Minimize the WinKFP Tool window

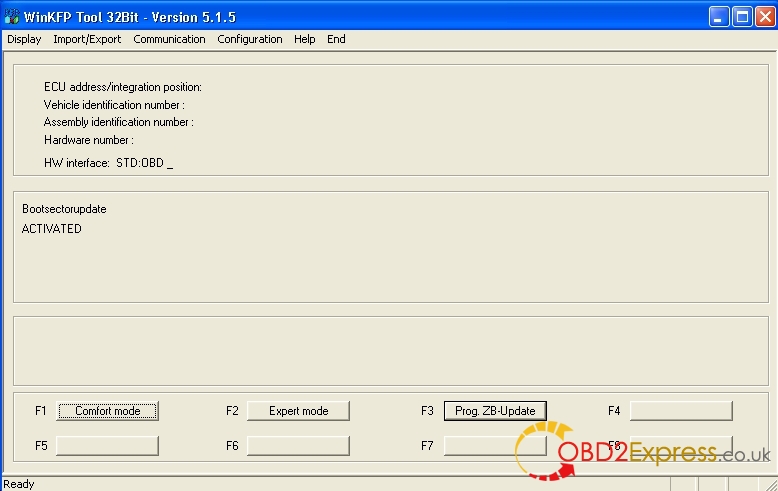(x=719, y=16)
